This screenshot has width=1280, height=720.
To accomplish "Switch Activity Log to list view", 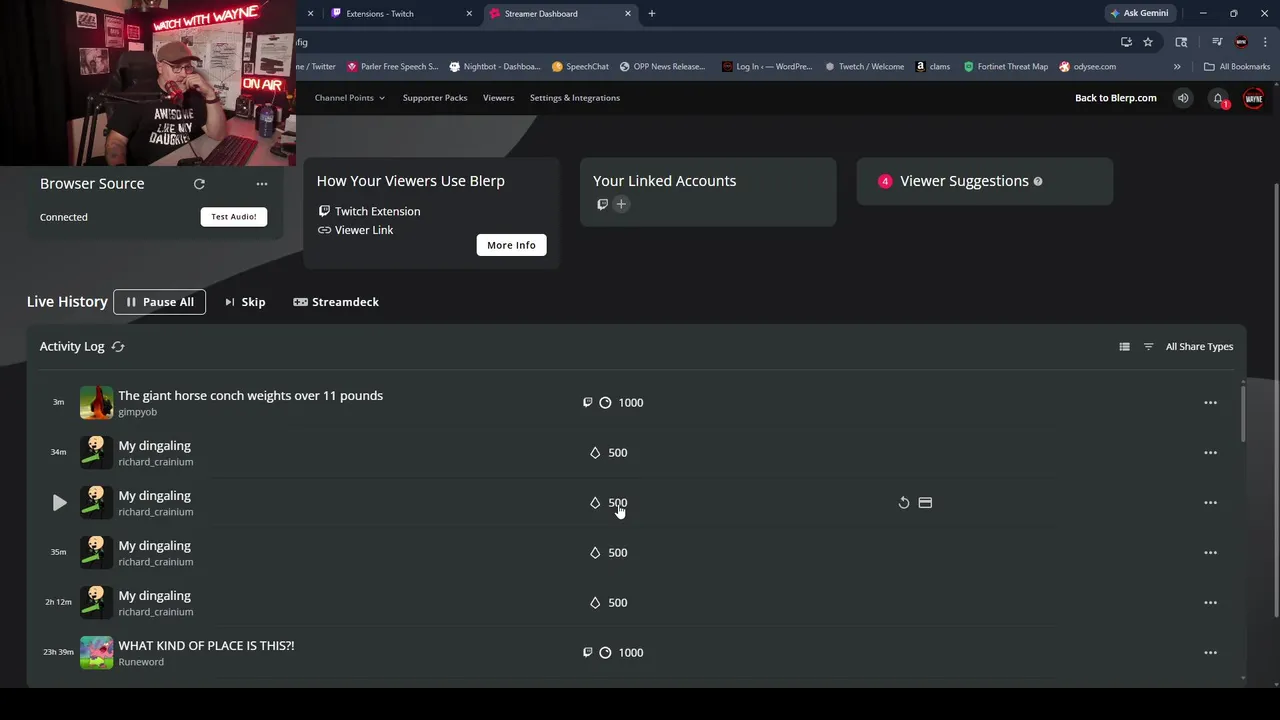I will (x=1124, y=347).
